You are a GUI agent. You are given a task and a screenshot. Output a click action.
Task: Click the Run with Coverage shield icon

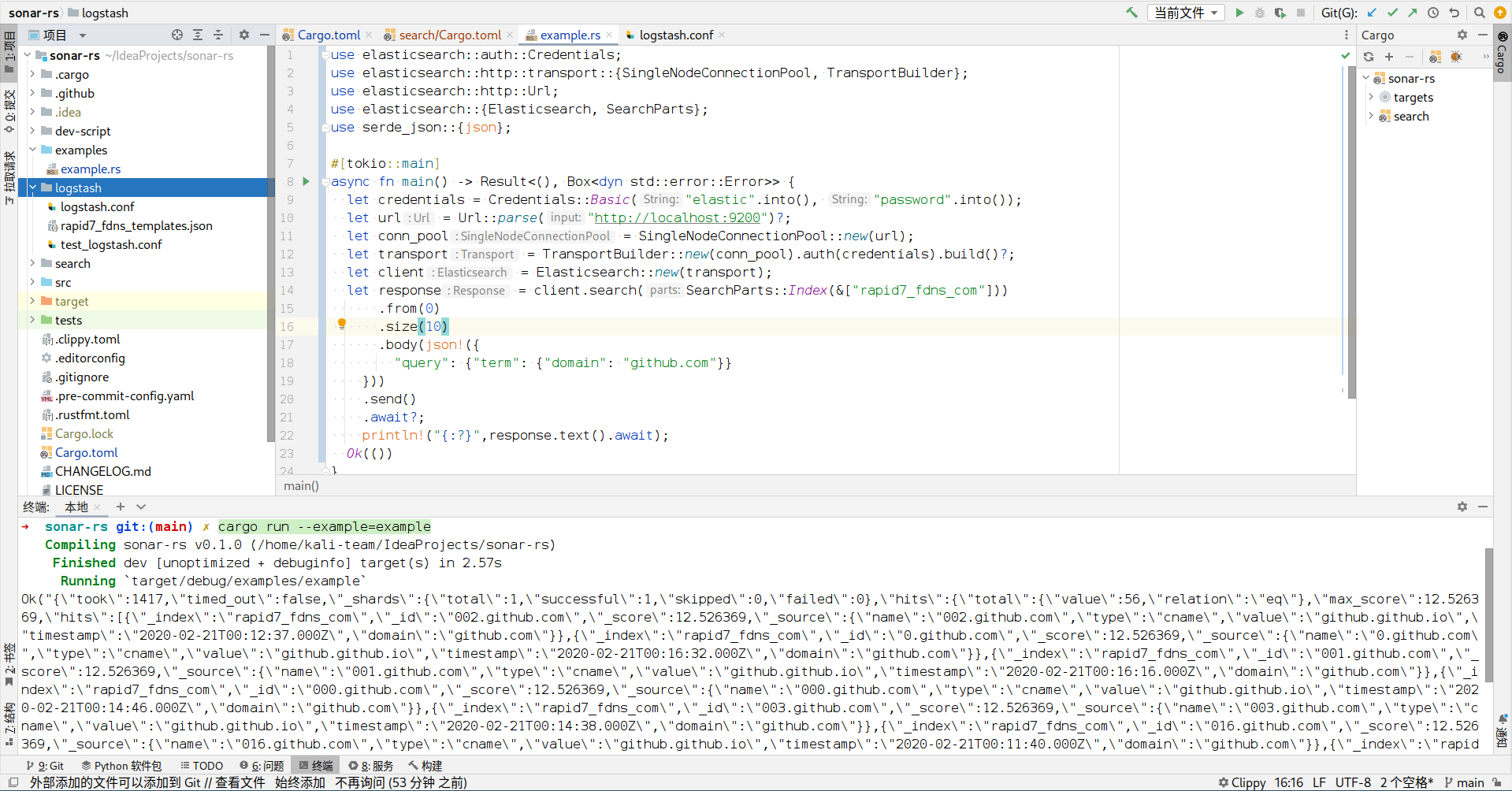click(x=1280, y=13)
